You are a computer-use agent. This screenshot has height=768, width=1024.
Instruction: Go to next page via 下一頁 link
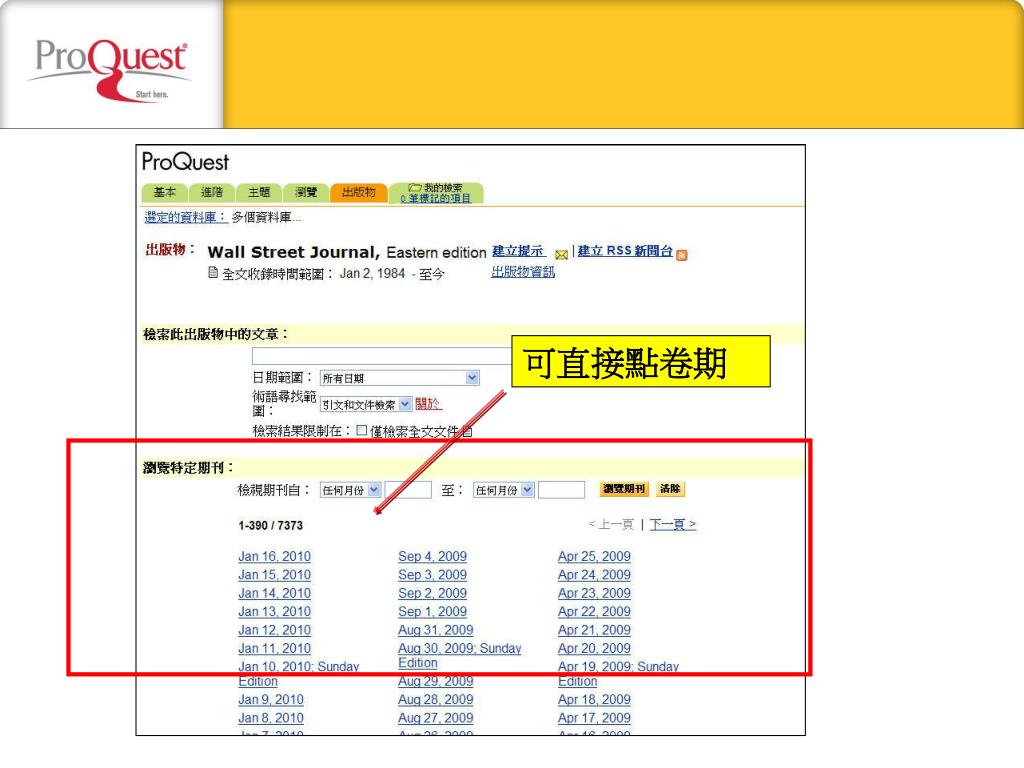point(673,524)
